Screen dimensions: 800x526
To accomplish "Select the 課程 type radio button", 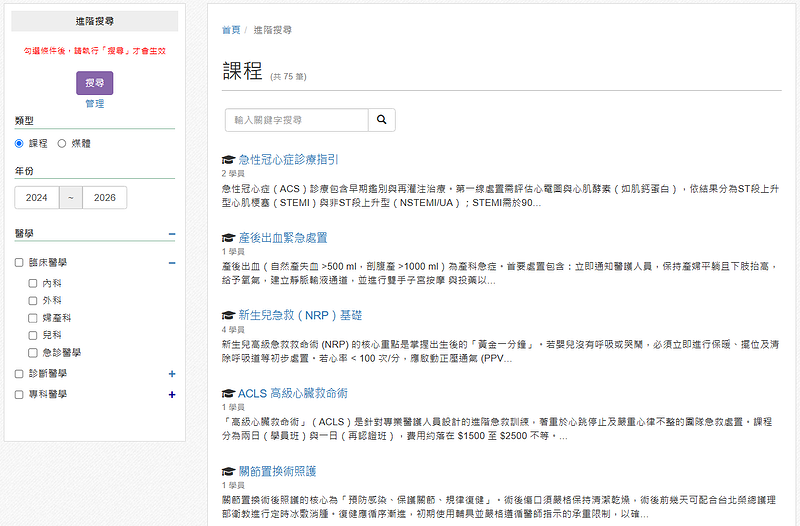I will (x=19, y=143).
